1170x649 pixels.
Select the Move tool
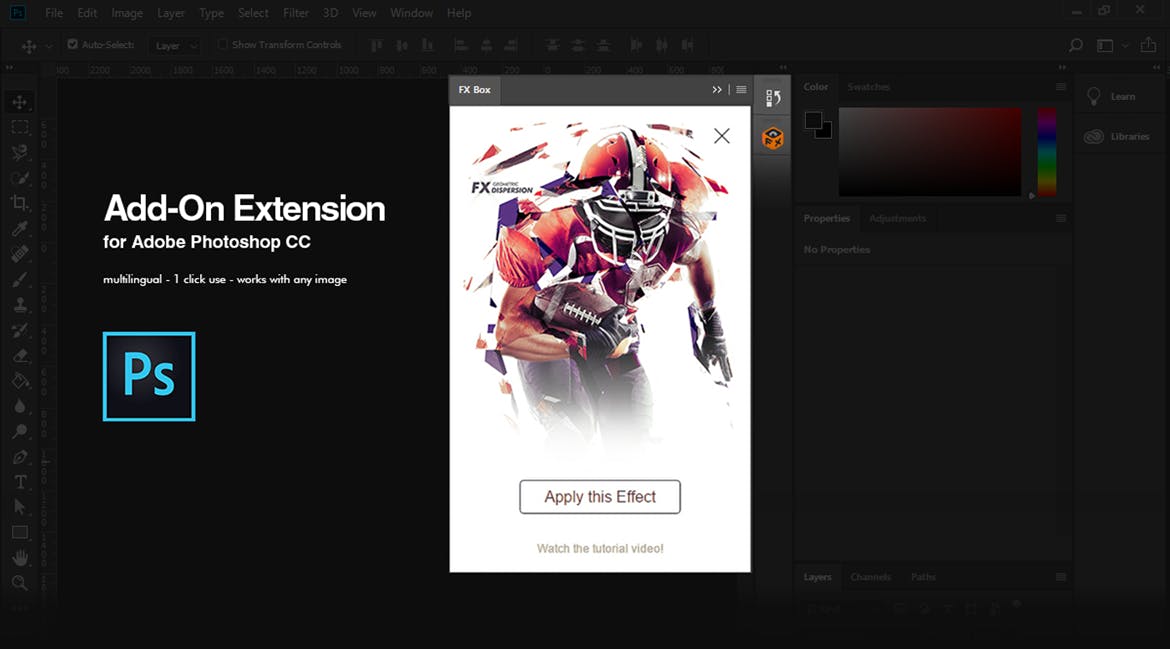(x=22, y=101)
